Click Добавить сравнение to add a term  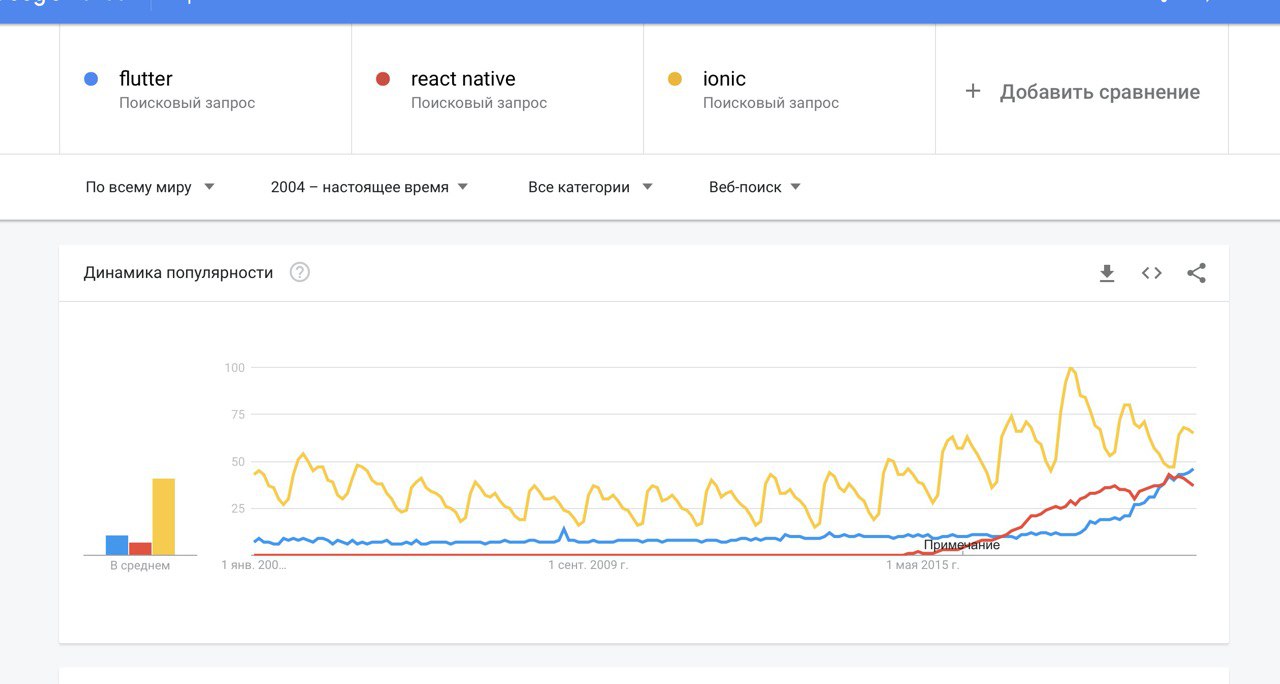[1081, 91]
